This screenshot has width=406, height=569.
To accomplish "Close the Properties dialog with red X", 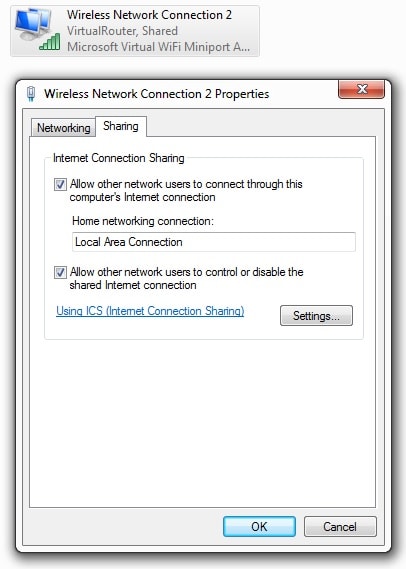I will click(x=361, y=89).
